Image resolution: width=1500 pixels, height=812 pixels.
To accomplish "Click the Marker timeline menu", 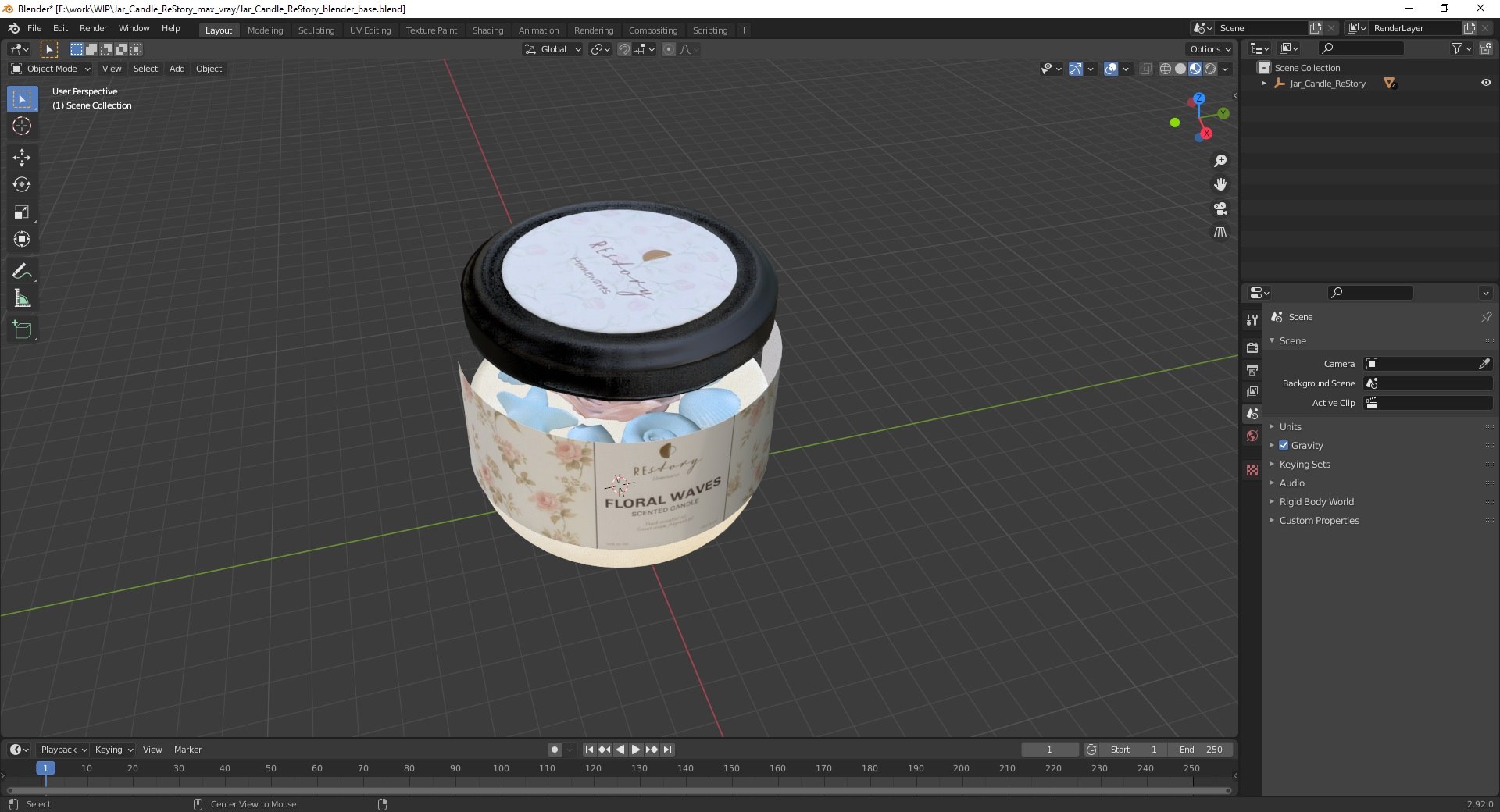I will tap(187, 750).
